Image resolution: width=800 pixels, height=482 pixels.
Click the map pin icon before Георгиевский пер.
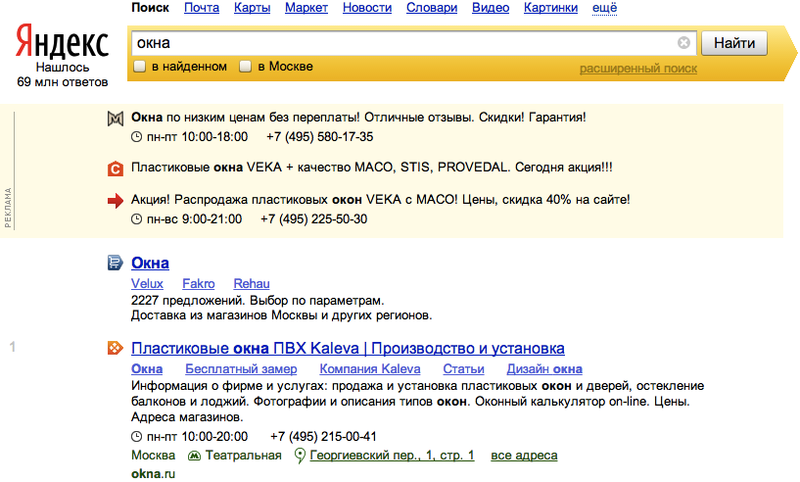click(300, 455)
